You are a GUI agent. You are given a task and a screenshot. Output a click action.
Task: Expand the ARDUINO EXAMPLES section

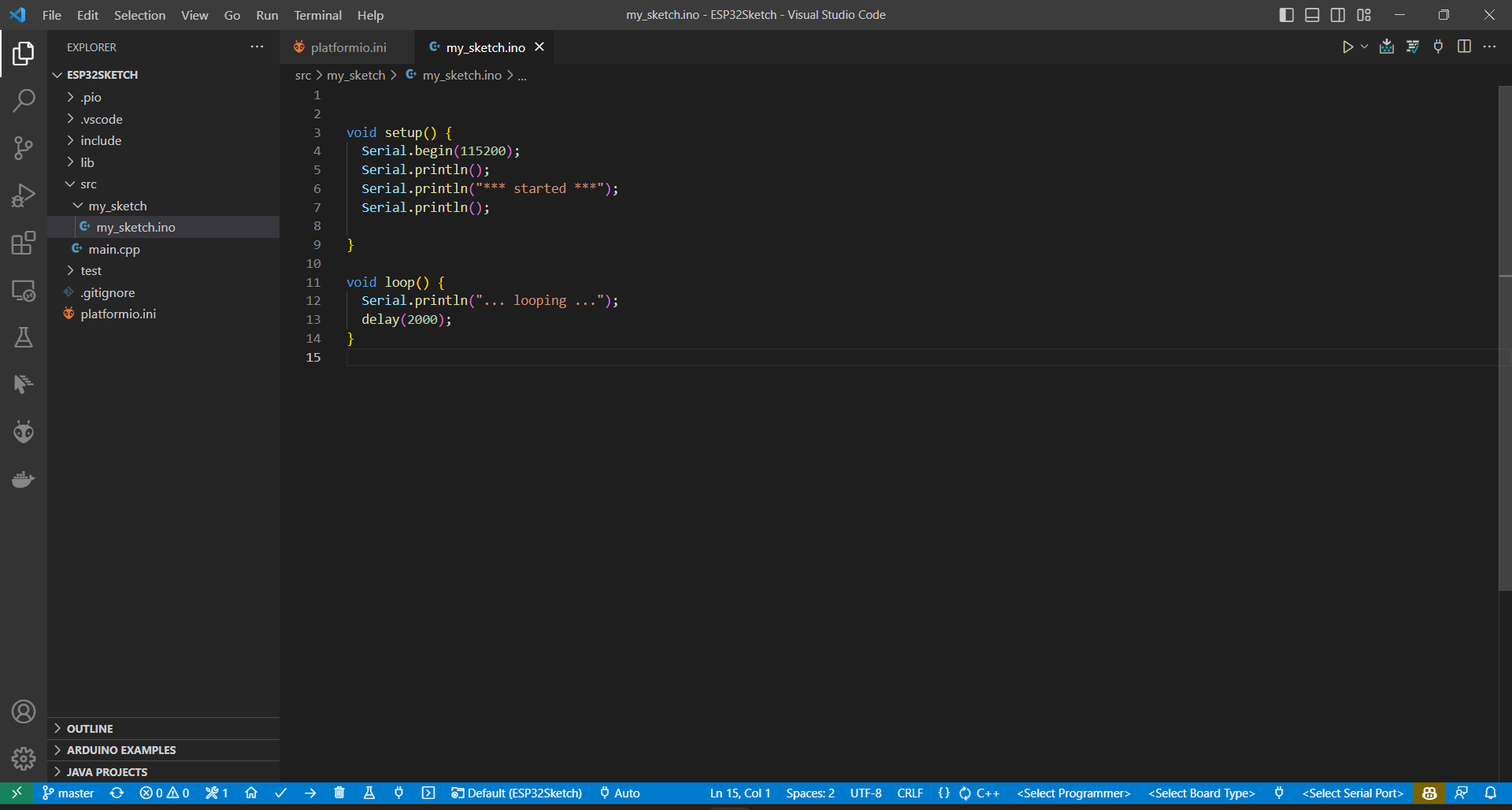(x=163, y=750)
